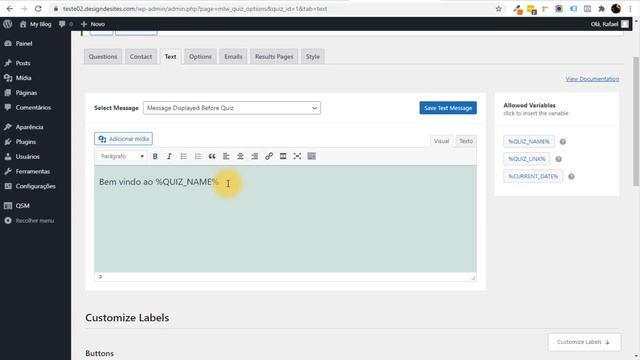Open the Select Message dropdown
640x360 pixels.
232,108
